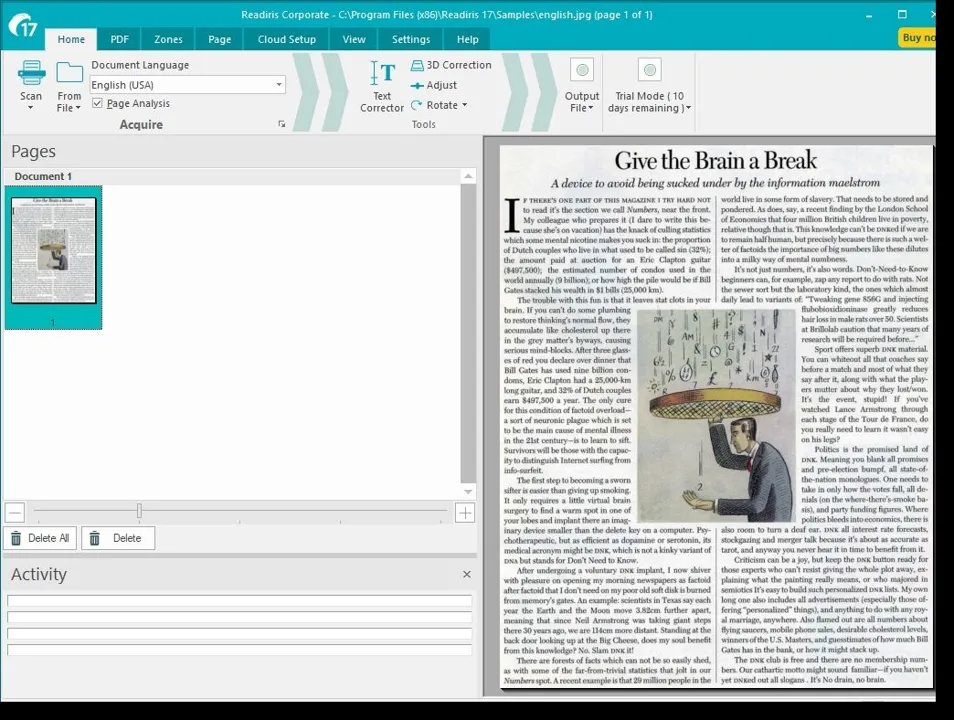
Task: Toggle the Page Analysis checkbox
Action: (x=97, y=103)
